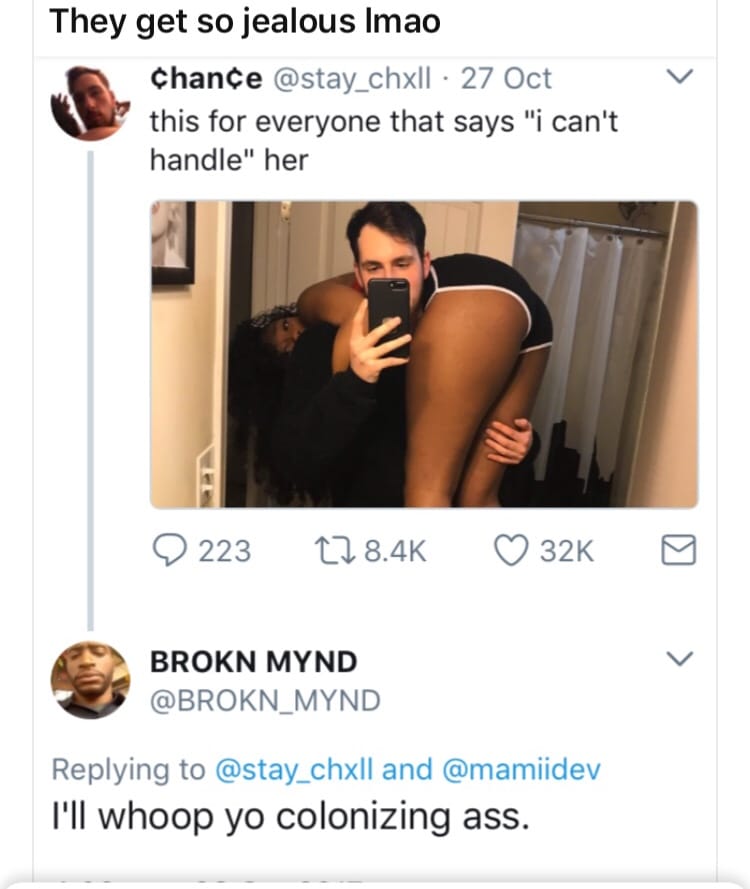Retweet the tweet using the retweet icon
Viewport: 750px width, 889px height.
(x=328, y=550)
